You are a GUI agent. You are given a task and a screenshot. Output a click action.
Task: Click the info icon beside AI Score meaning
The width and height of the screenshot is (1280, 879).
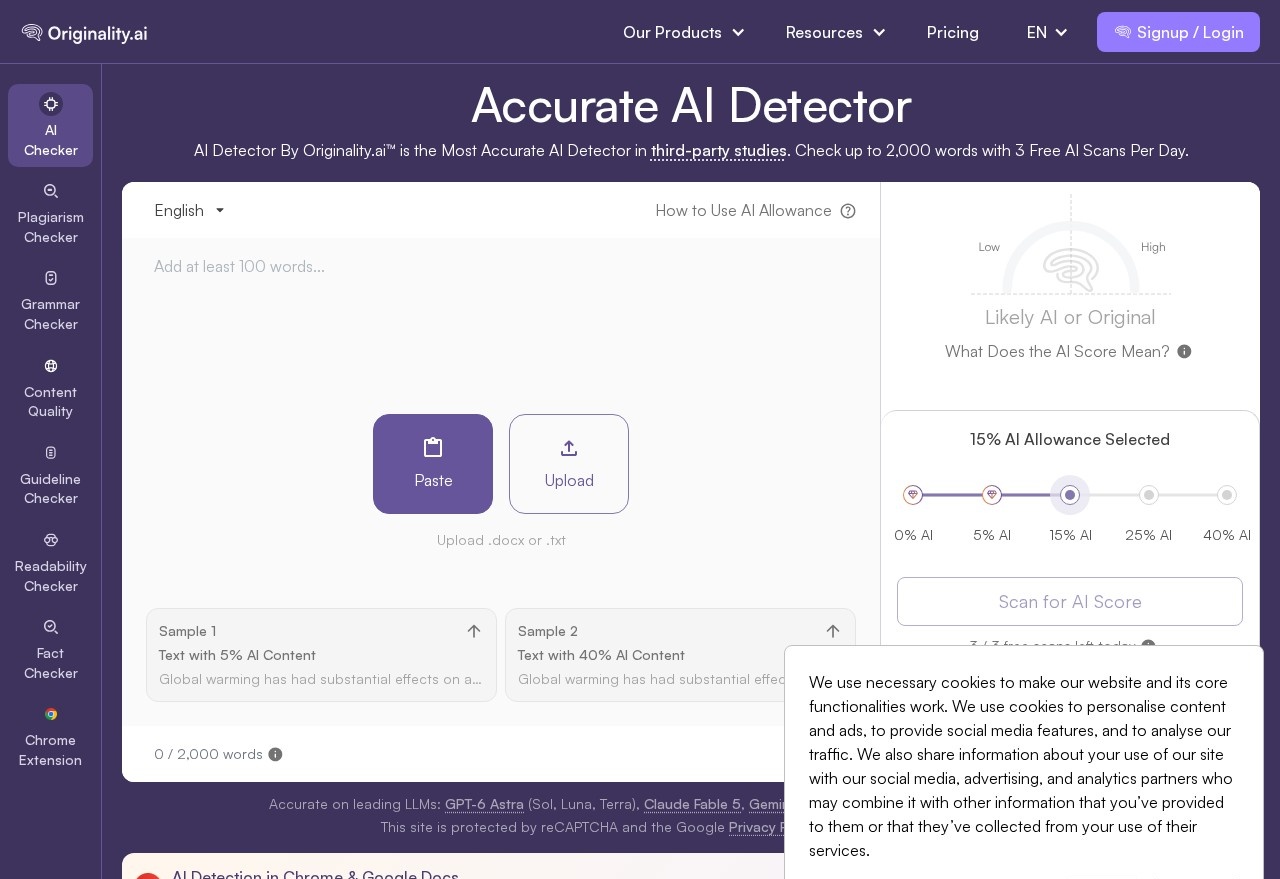1184,352
